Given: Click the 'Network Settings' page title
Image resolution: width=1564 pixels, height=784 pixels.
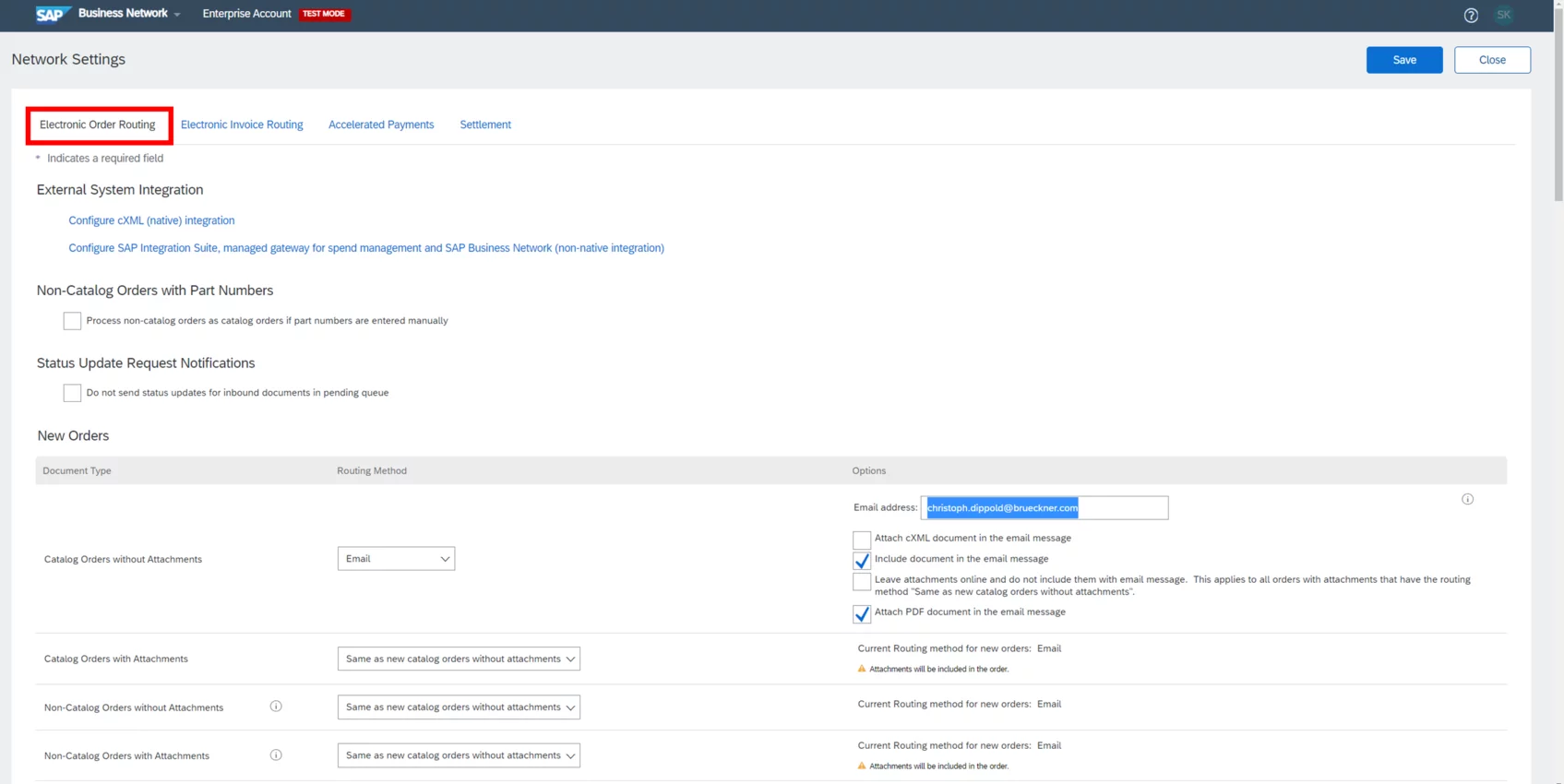Looking at the screenshot, I should click(68, 59).
